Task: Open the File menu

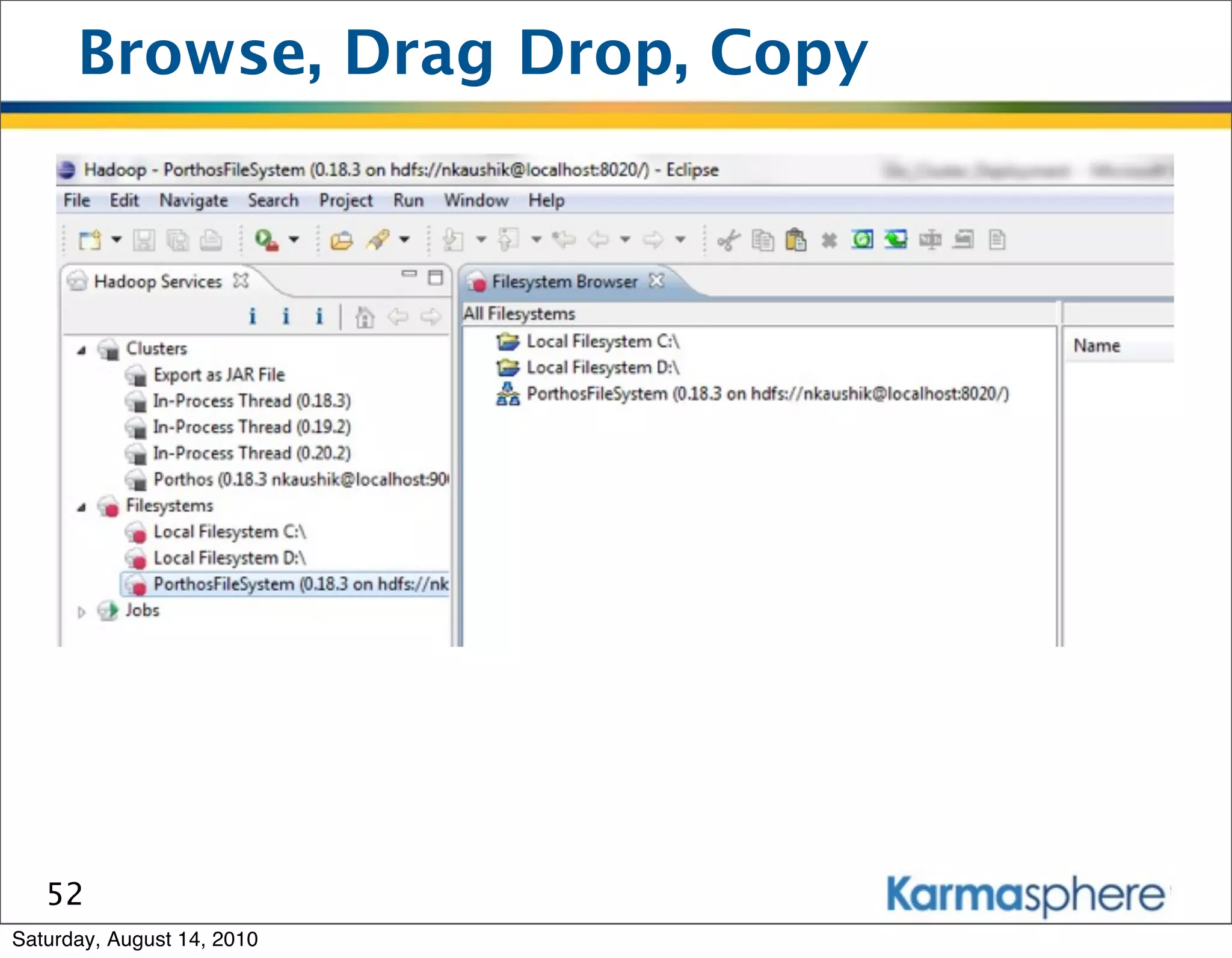Action: pyautogui.click(x=77, y=200)
